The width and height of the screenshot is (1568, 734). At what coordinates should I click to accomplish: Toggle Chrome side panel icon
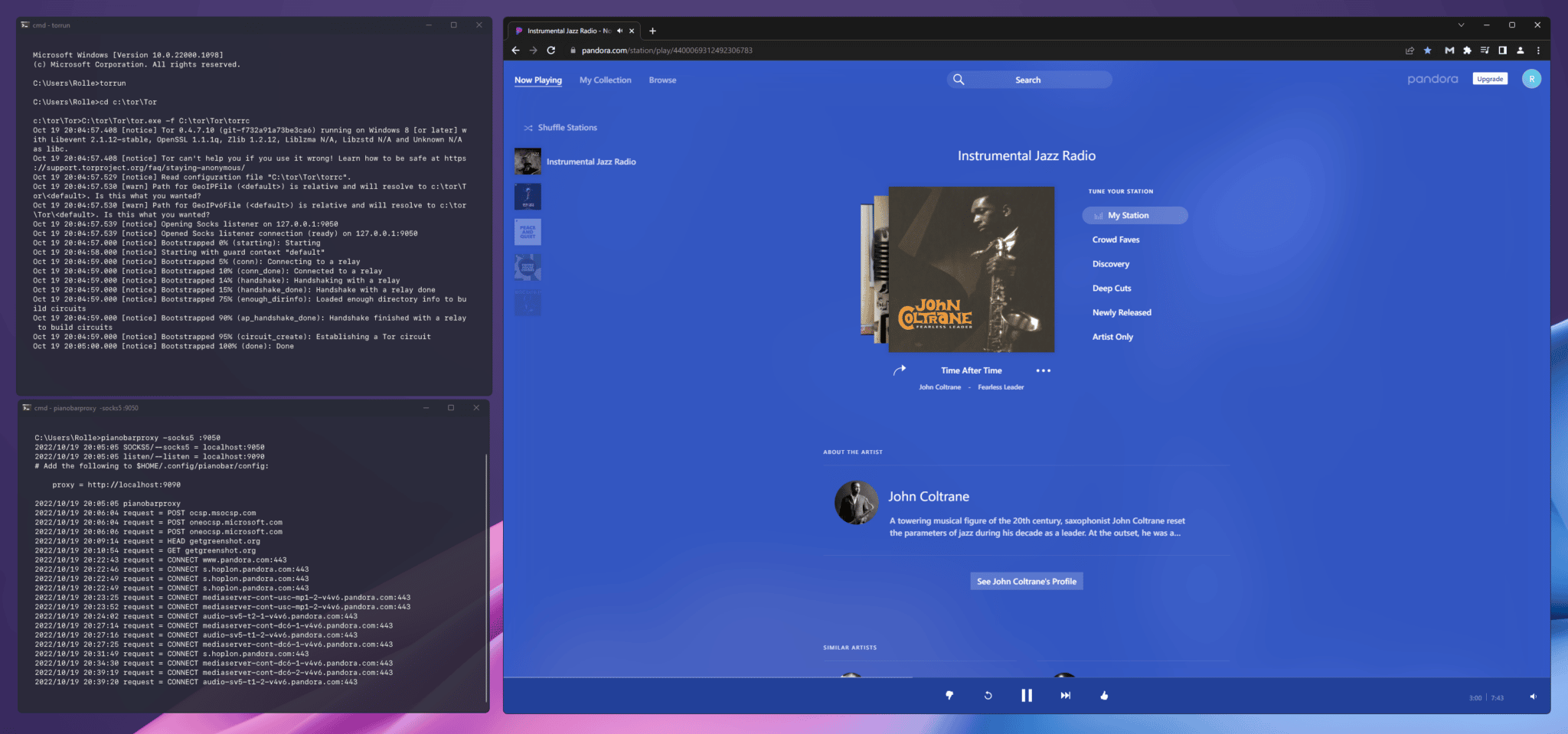pos(1502,51)
